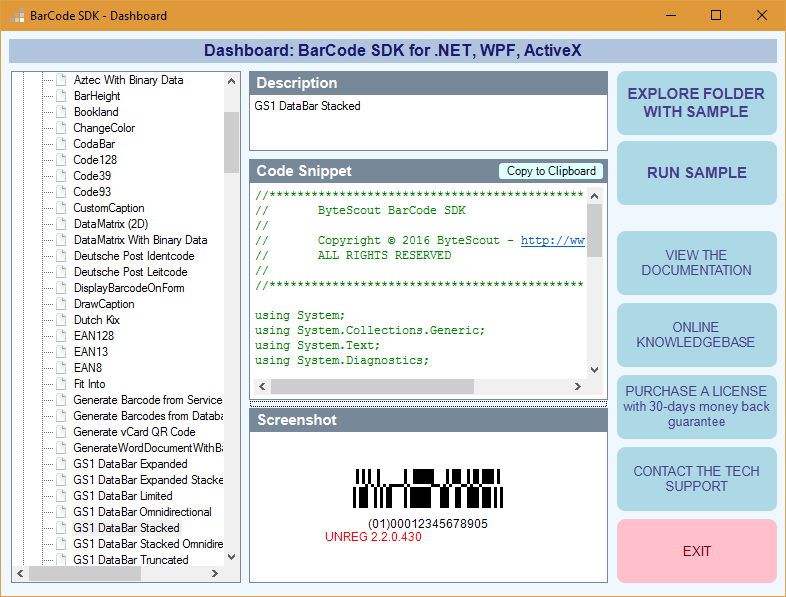Click the file icon beside GS1 DataBar Limited
This screenshot has width=786, height=597.
[x=61, y=496]
